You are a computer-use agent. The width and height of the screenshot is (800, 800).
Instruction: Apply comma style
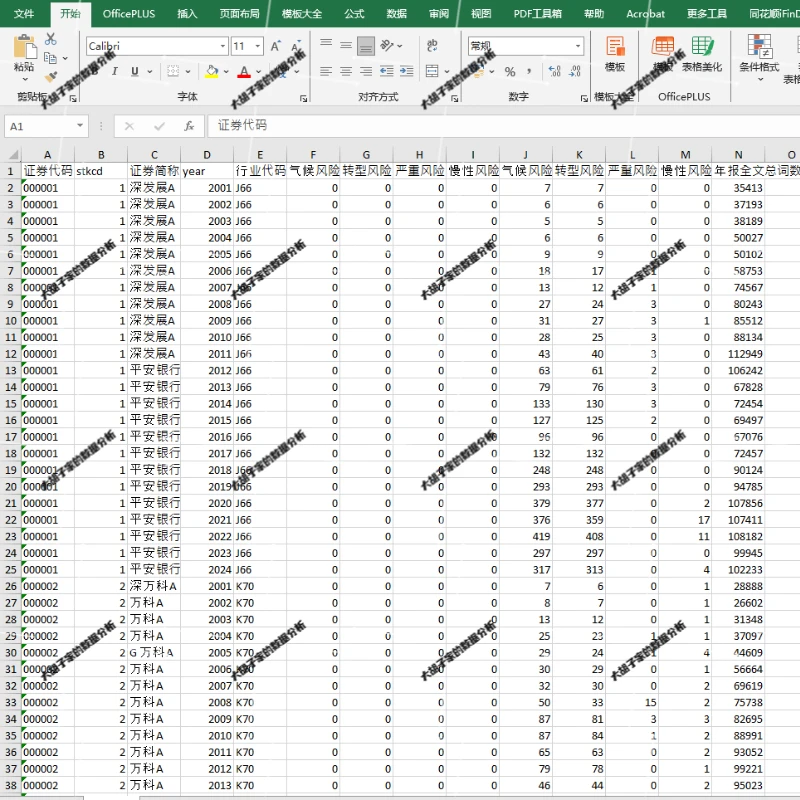(x=529, y=72)
